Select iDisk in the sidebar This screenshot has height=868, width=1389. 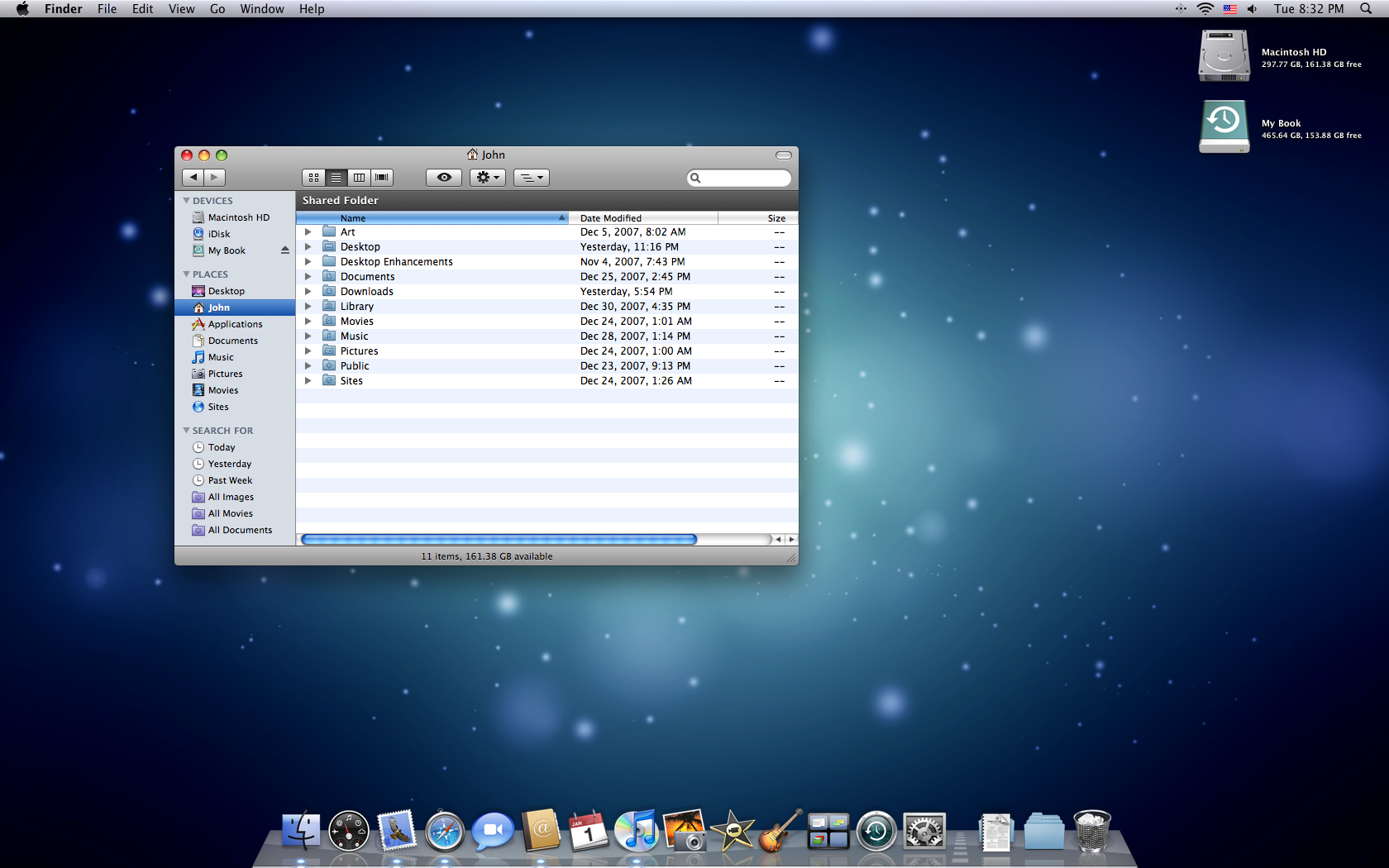click(x=235, y=234)
